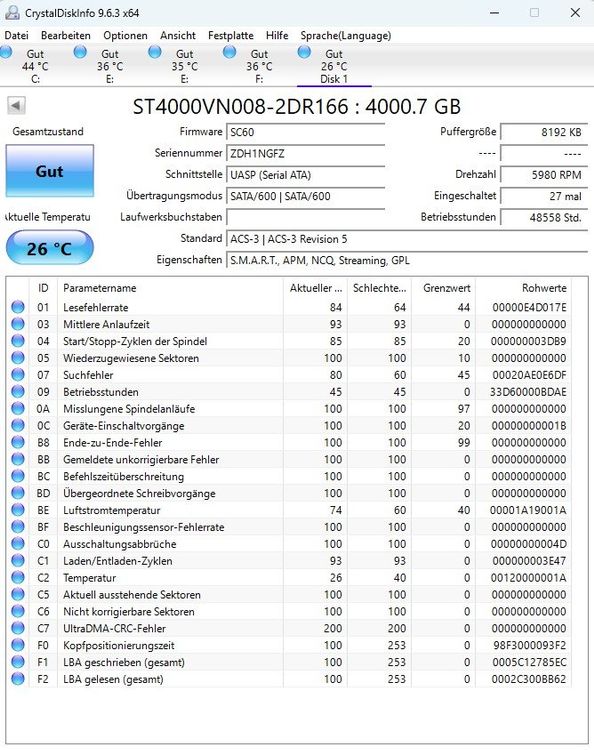Viewport: 594px width, 750px height.
Task: Click the blue status orb for drive C:
Action: click(x=6, y=52)
